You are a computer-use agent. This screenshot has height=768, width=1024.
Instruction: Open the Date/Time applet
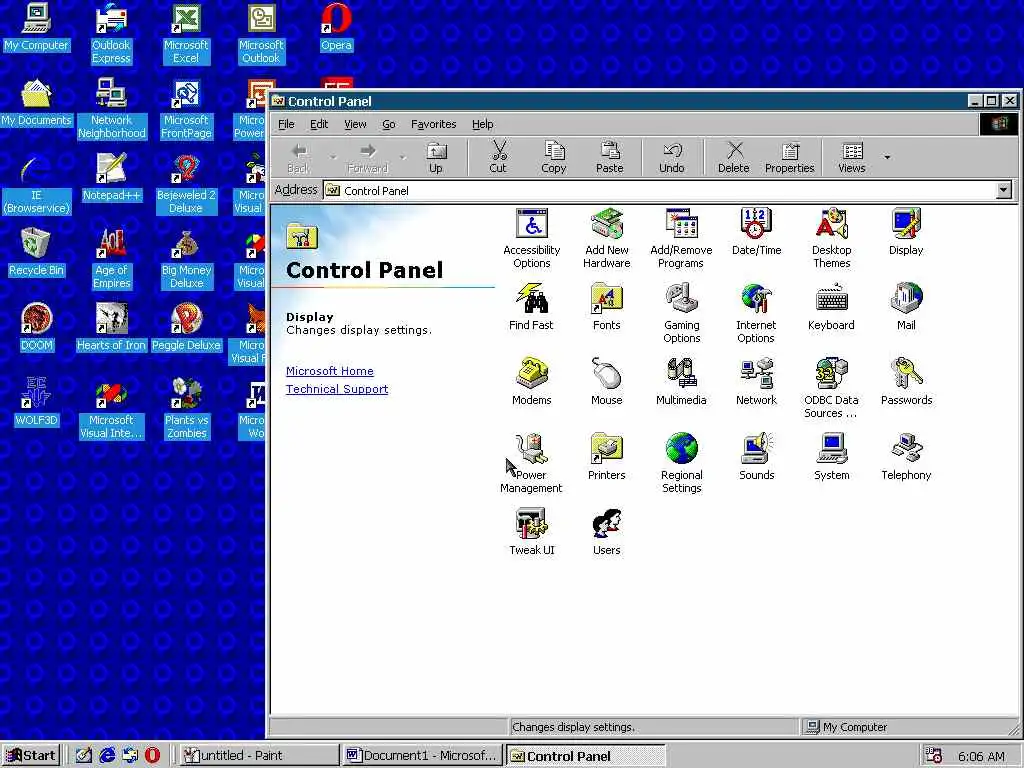(756, 232)
